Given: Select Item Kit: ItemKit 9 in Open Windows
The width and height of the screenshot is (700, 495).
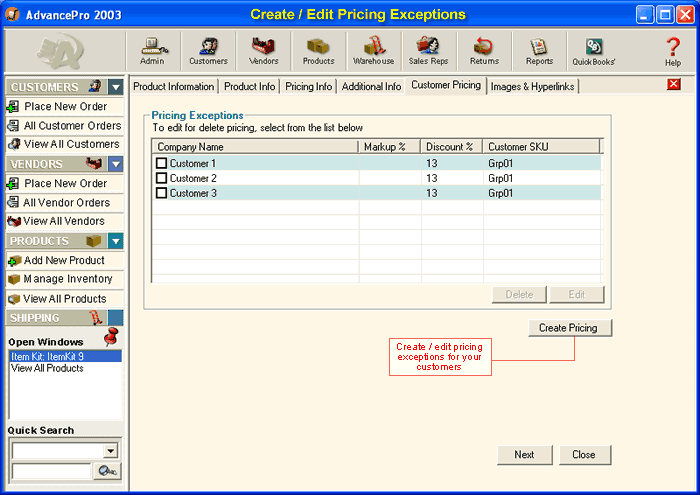Looking at the screenshot, I should (x=65, y=356).
